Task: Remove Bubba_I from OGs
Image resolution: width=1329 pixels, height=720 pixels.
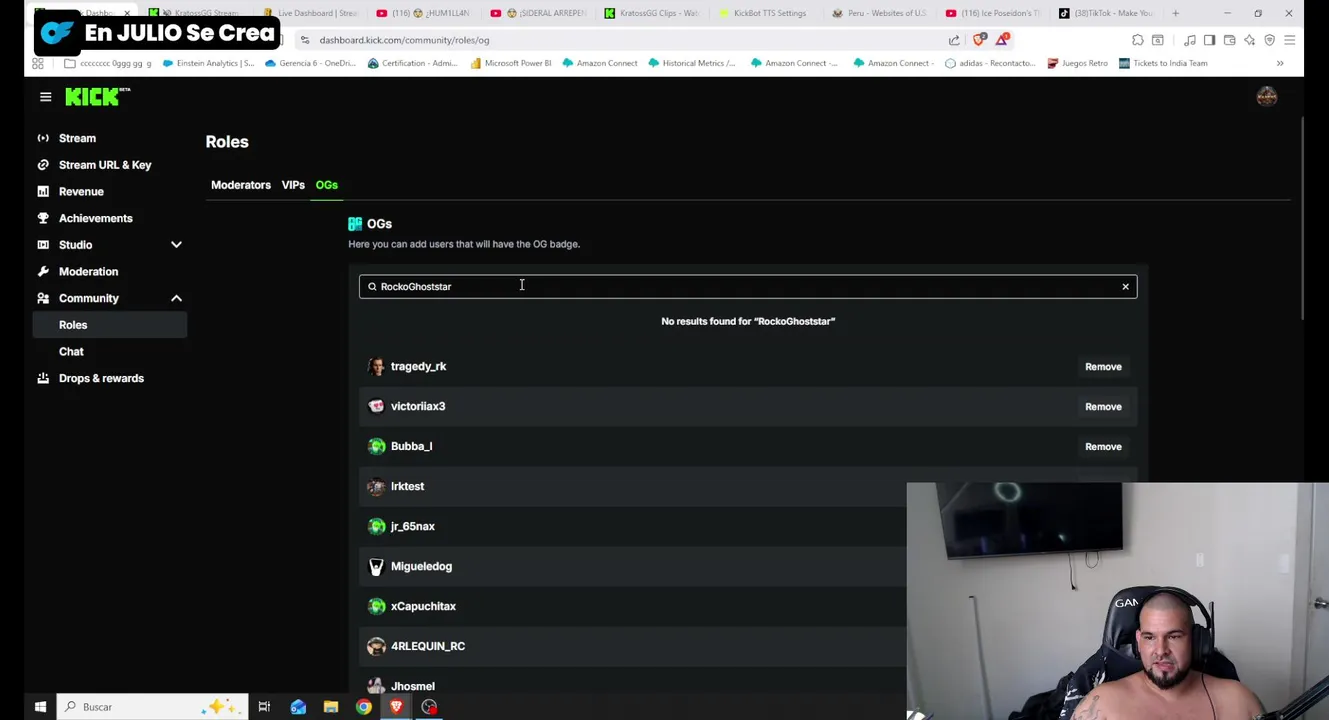Action: pyautogui.click(x=1103, y=447)
